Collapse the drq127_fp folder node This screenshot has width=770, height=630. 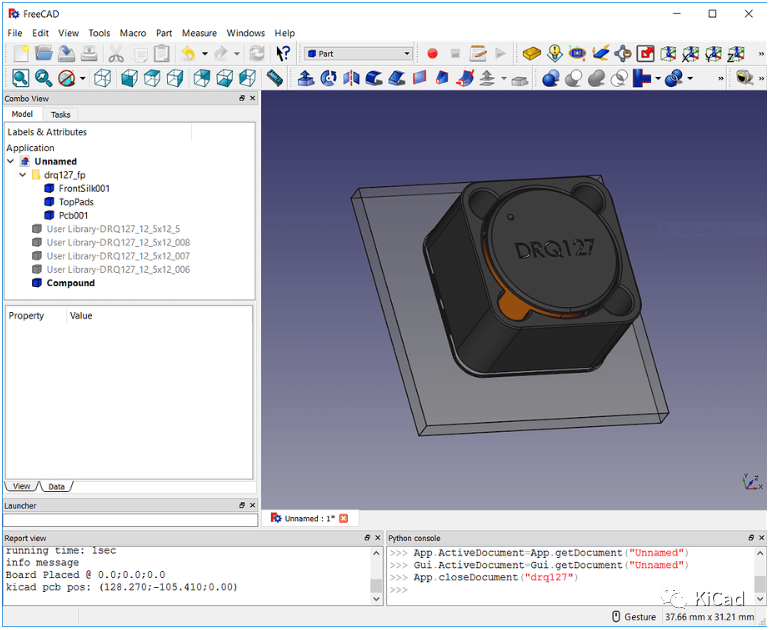point(23,175)
